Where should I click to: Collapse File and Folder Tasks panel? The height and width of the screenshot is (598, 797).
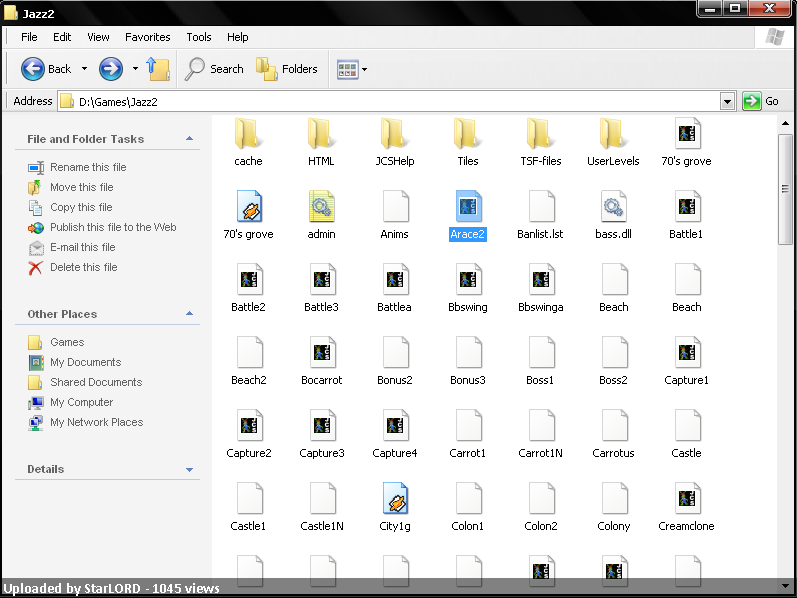189,138
